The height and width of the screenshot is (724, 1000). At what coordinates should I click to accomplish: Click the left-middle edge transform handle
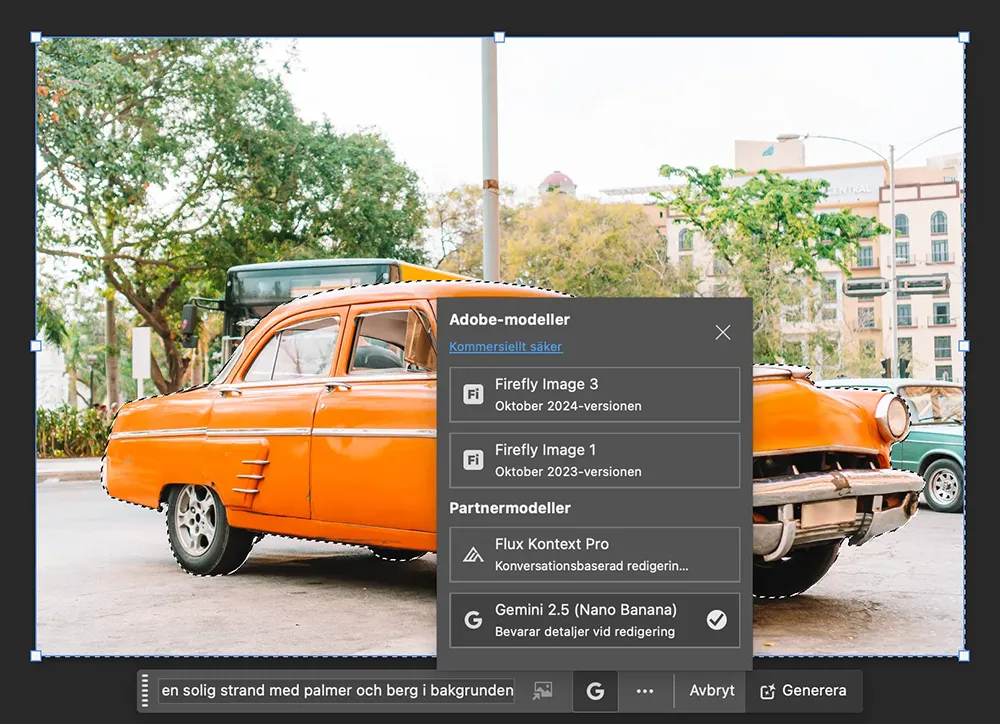36,346
